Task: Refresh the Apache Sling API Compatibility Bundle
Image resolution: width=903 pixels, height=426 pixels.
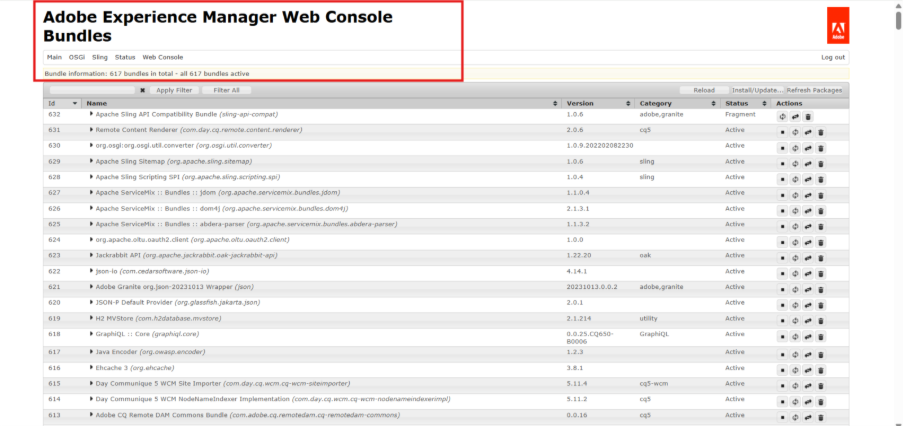Action: pos(782,117)
